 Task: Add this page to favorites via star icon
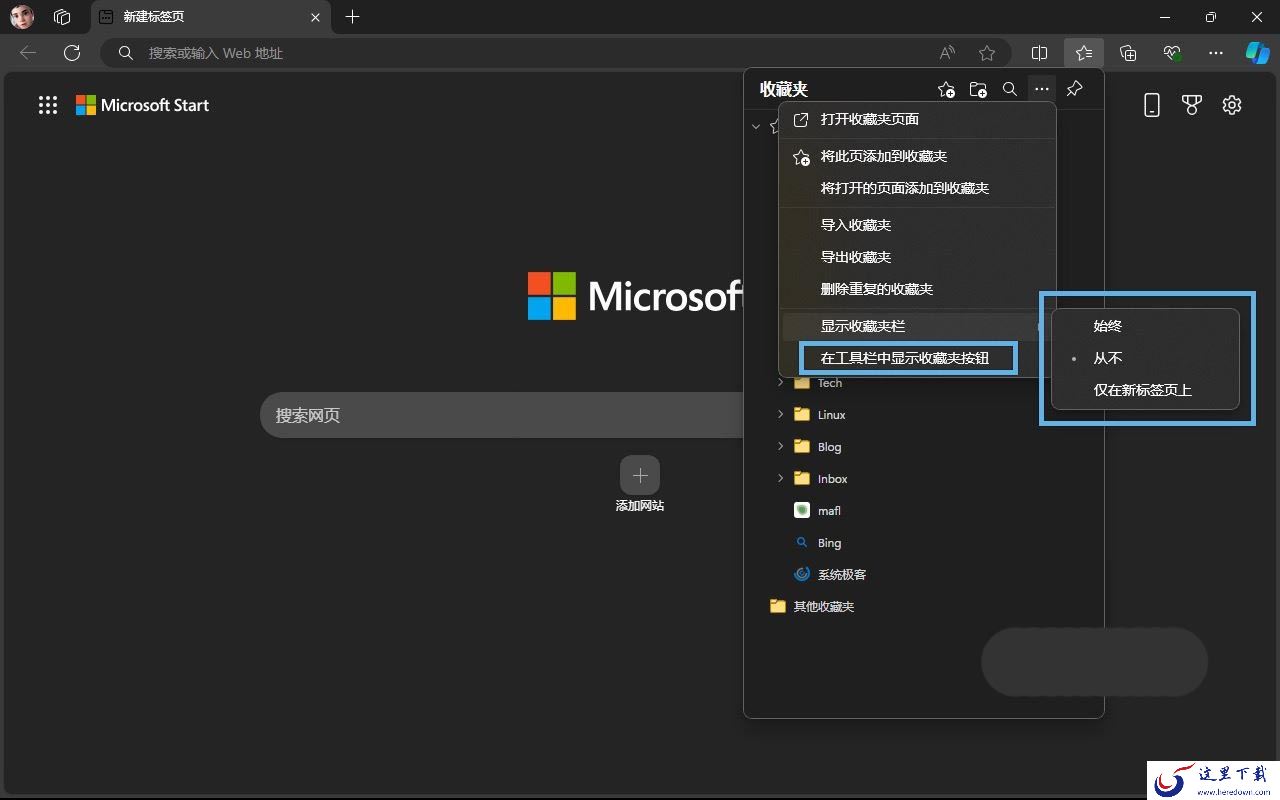point(987,53)
